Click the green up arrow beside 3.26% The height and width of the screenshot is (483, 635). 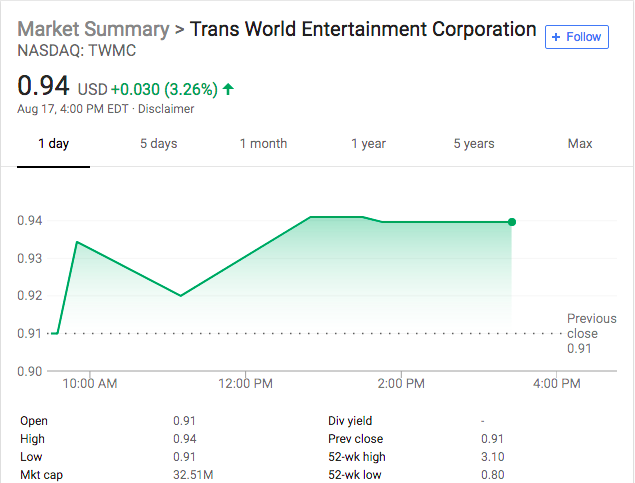tap(228, 89)
